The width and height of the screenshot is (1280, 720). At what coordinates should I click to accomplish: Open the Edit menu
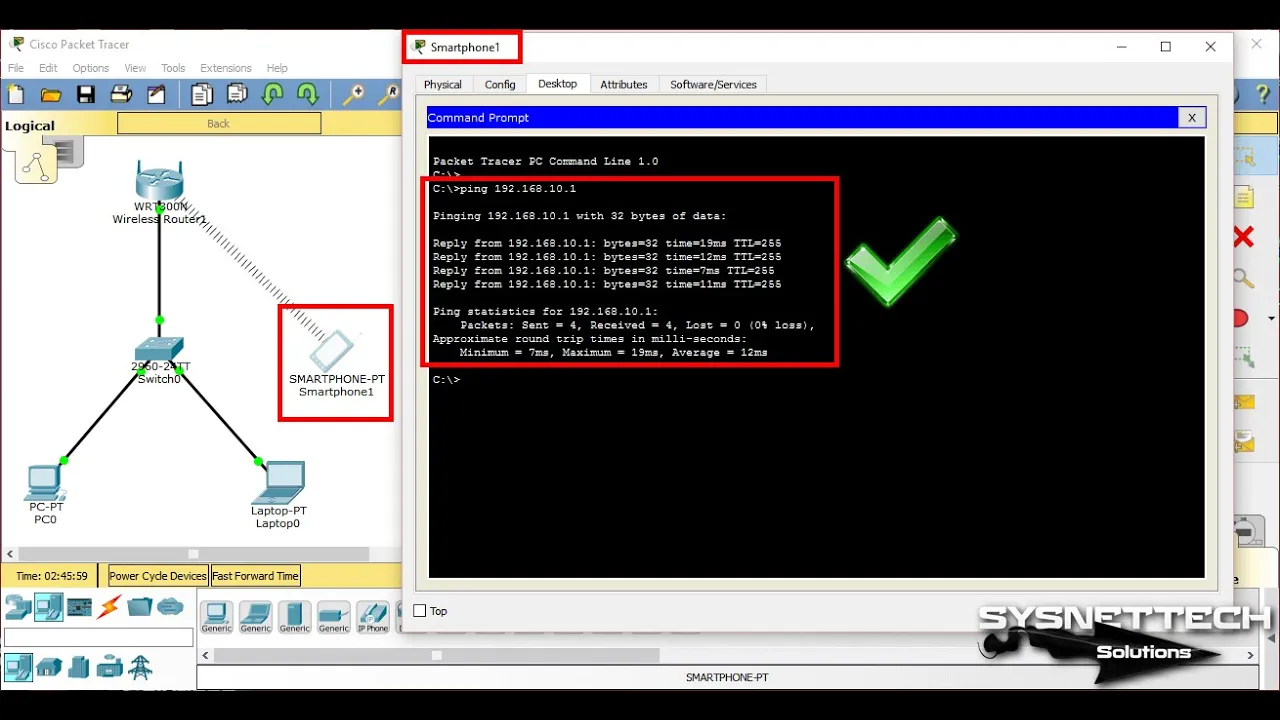48,68
